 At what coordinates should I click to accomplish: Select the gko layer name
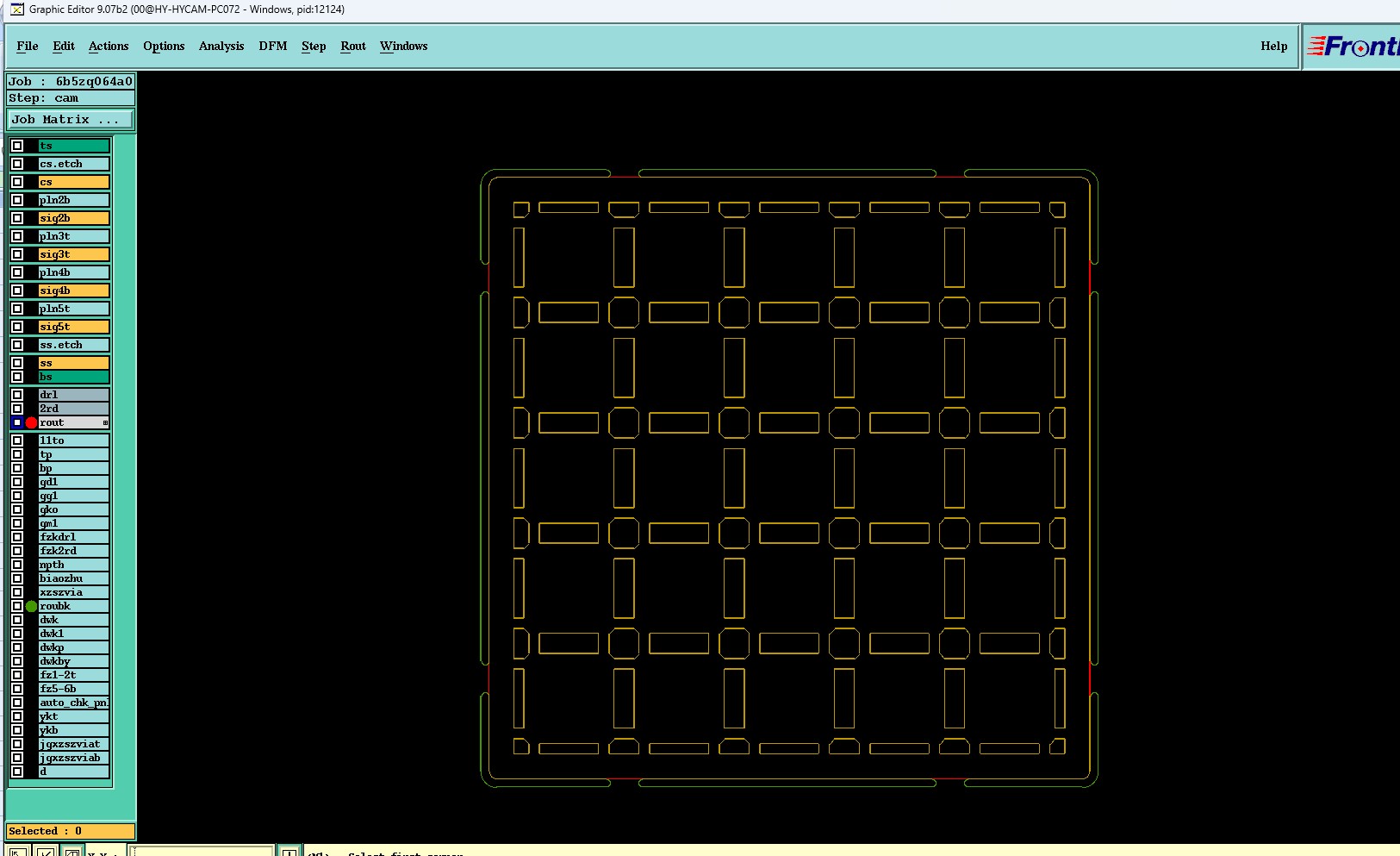click(74, 509)
